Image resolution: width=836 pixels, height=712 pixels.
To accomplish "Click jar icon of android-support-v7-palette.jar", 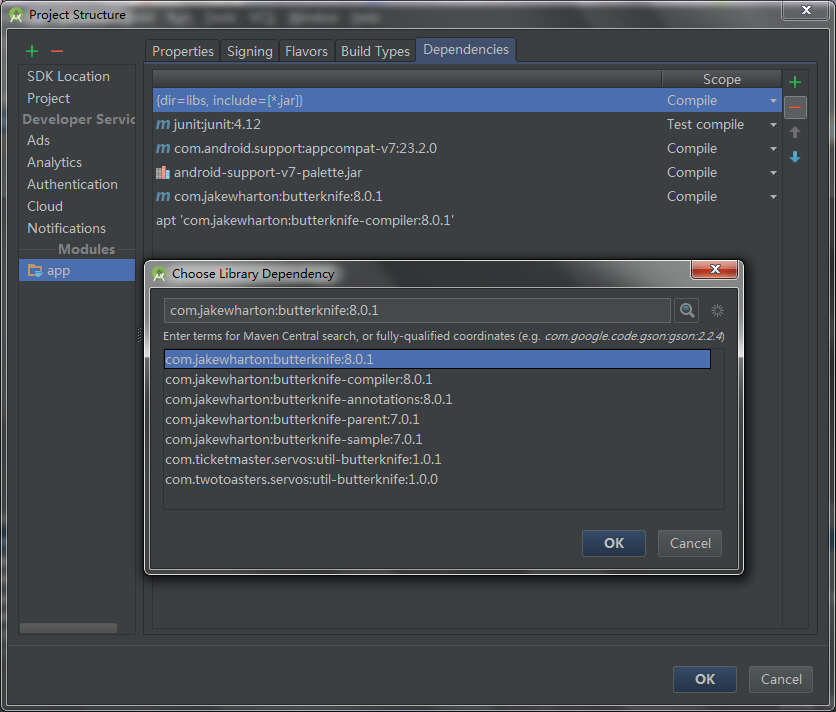I will (163, 172).
